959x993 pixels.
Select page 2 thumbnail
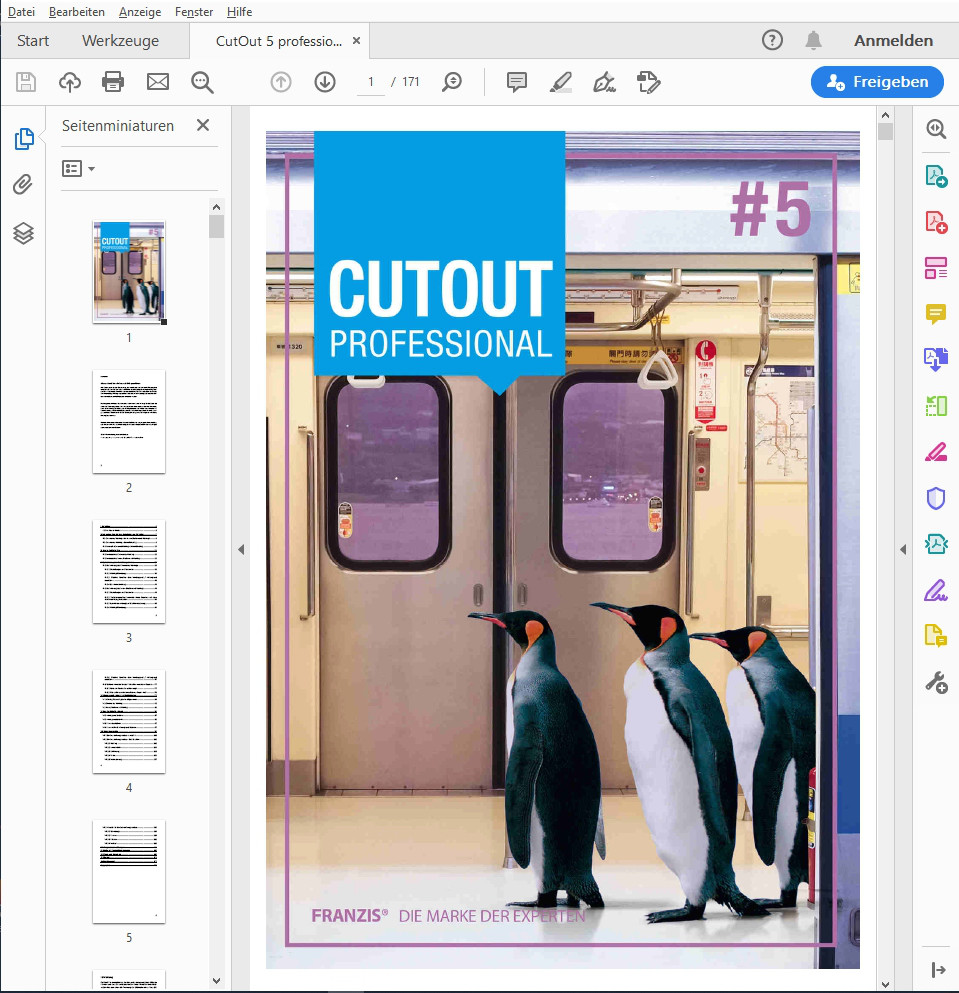[129, 422]
